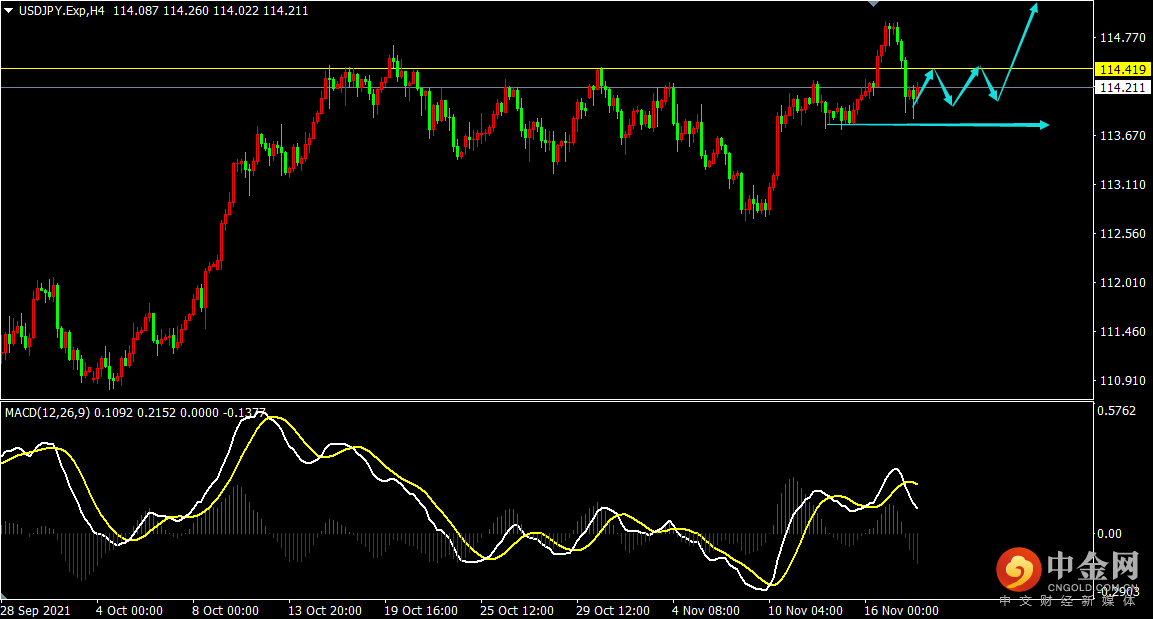Click the 4 Oct 00:00 time label

click(129, 611)
